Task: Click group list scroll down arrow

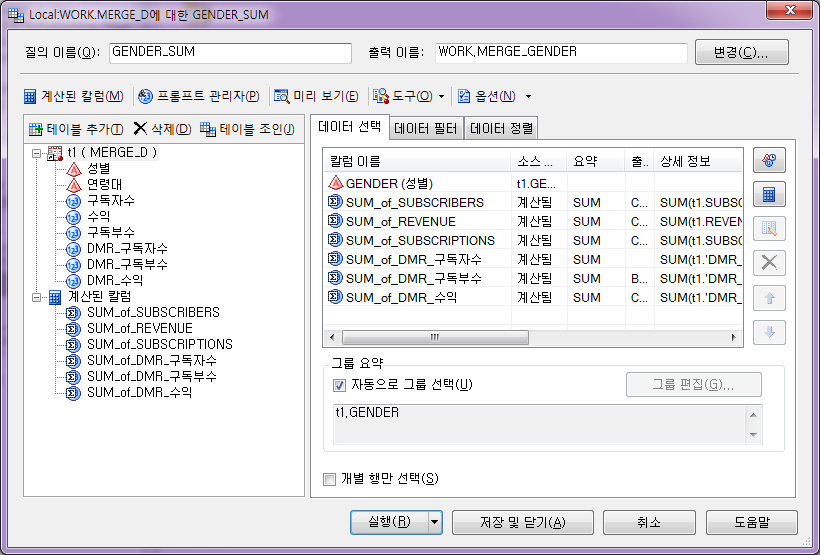Action: pyautogui.click(x=753, y=435)
